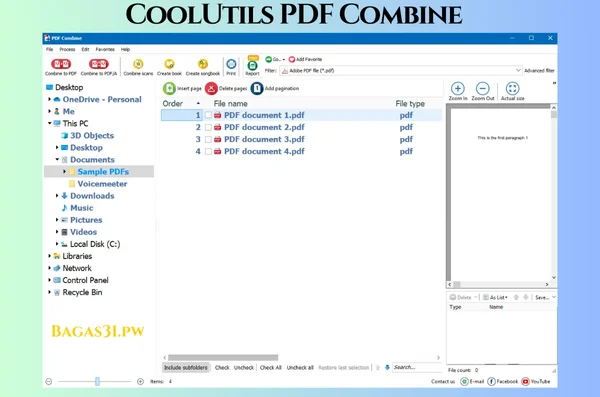This screenshot has height=397, width=600.
Task: Collapse the Documents folder node
Action: [x=57, y=159]
